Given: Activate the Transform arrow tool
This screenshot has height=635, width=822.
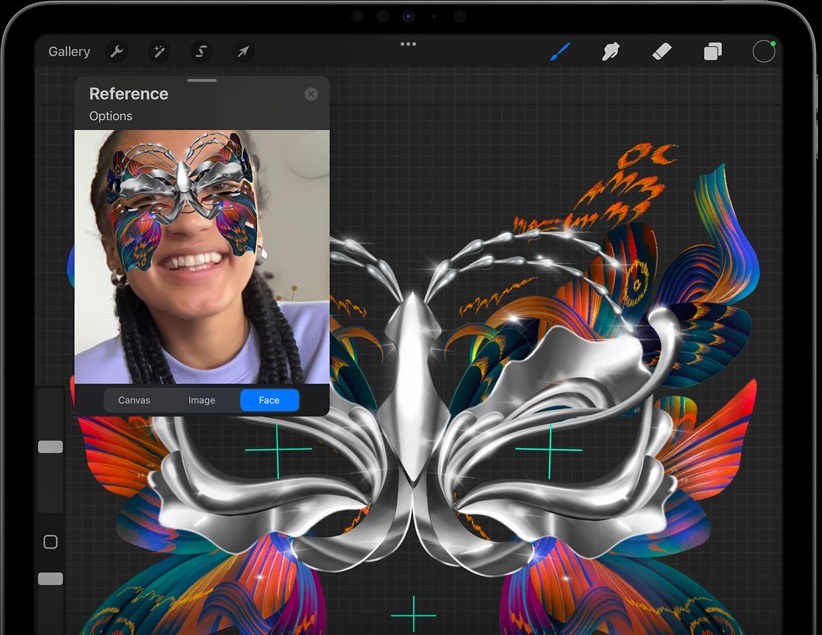Looking at the screenshot, I should (243, 51).
